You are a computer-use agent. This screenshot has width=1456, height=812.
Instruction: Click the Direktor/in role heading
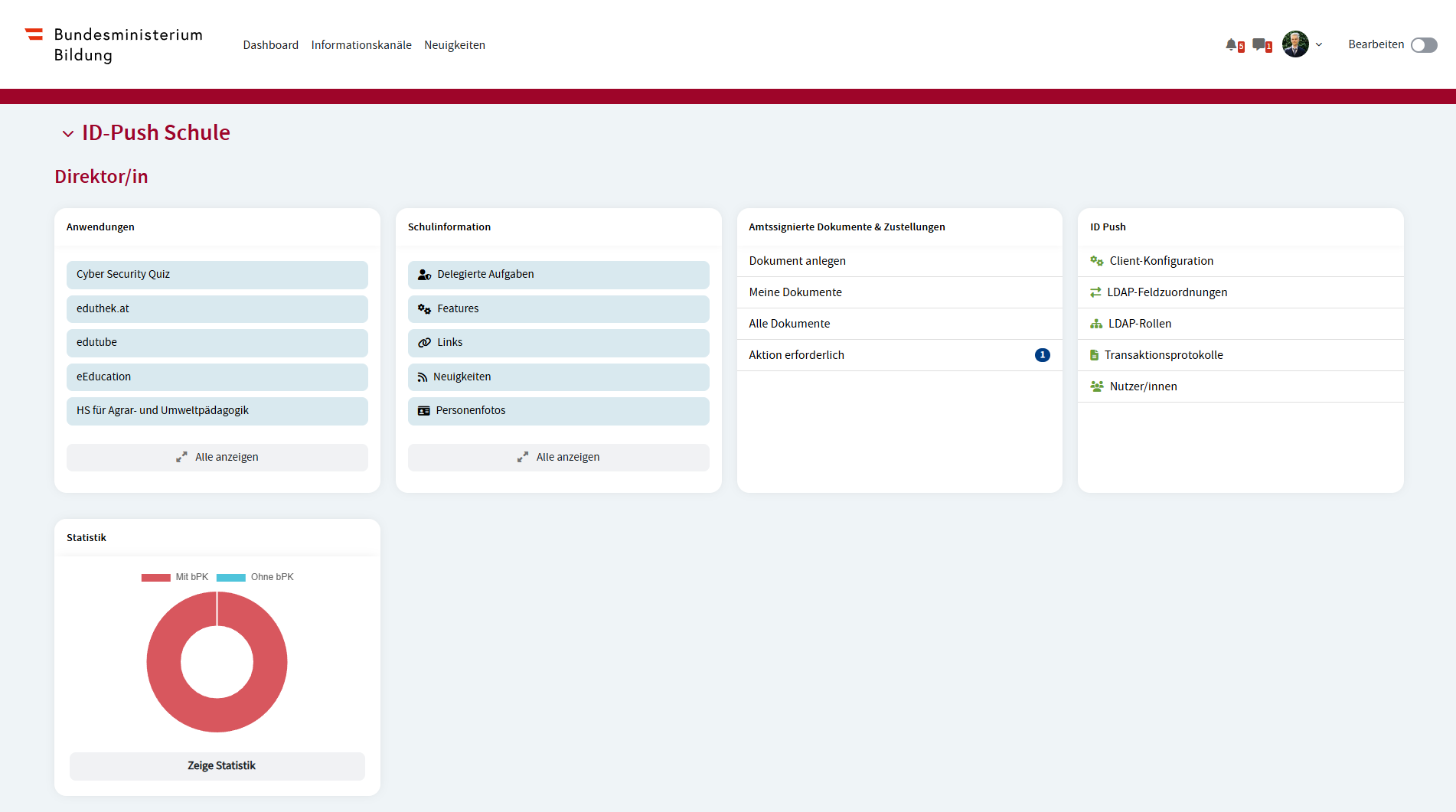pos(102,177)
